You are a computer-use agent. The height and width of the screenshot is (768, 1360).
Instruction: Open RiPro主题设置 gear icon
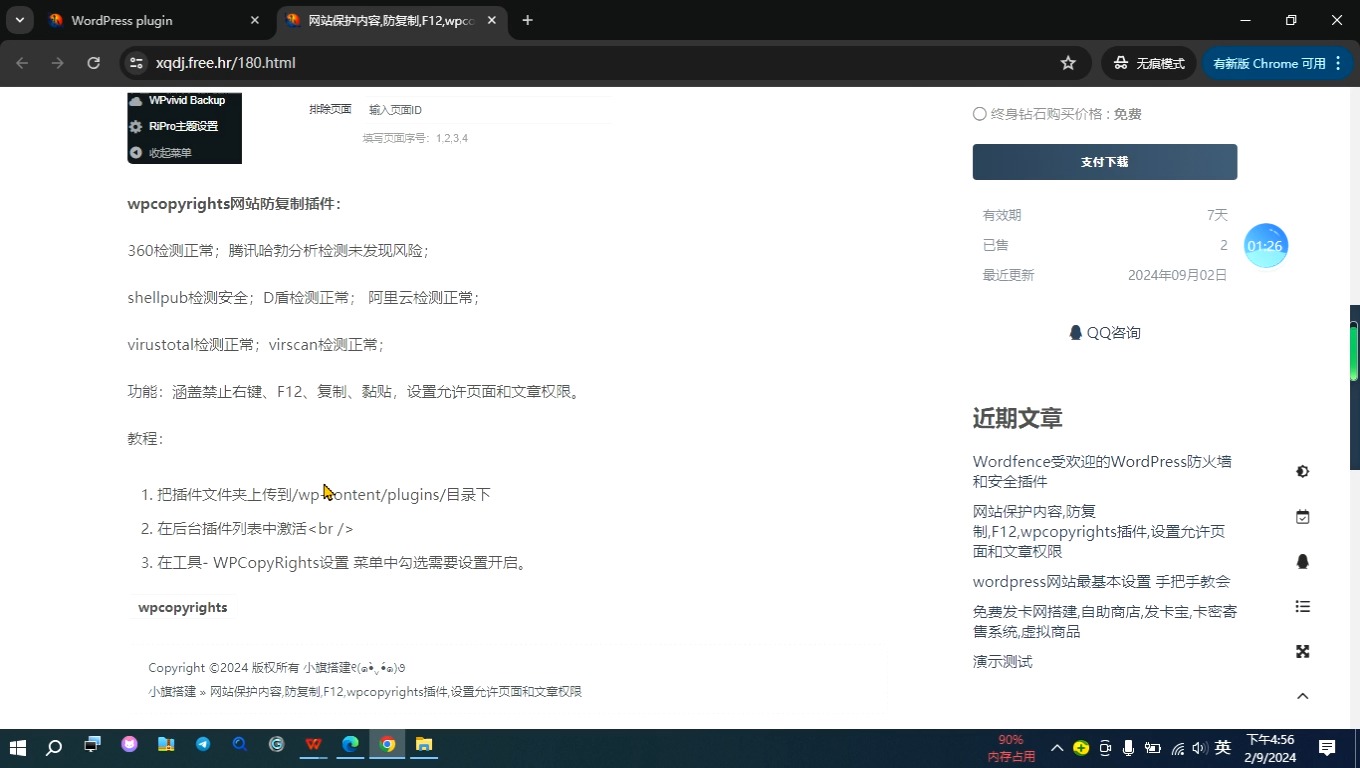pyautogui.click(x=136, y=127)
